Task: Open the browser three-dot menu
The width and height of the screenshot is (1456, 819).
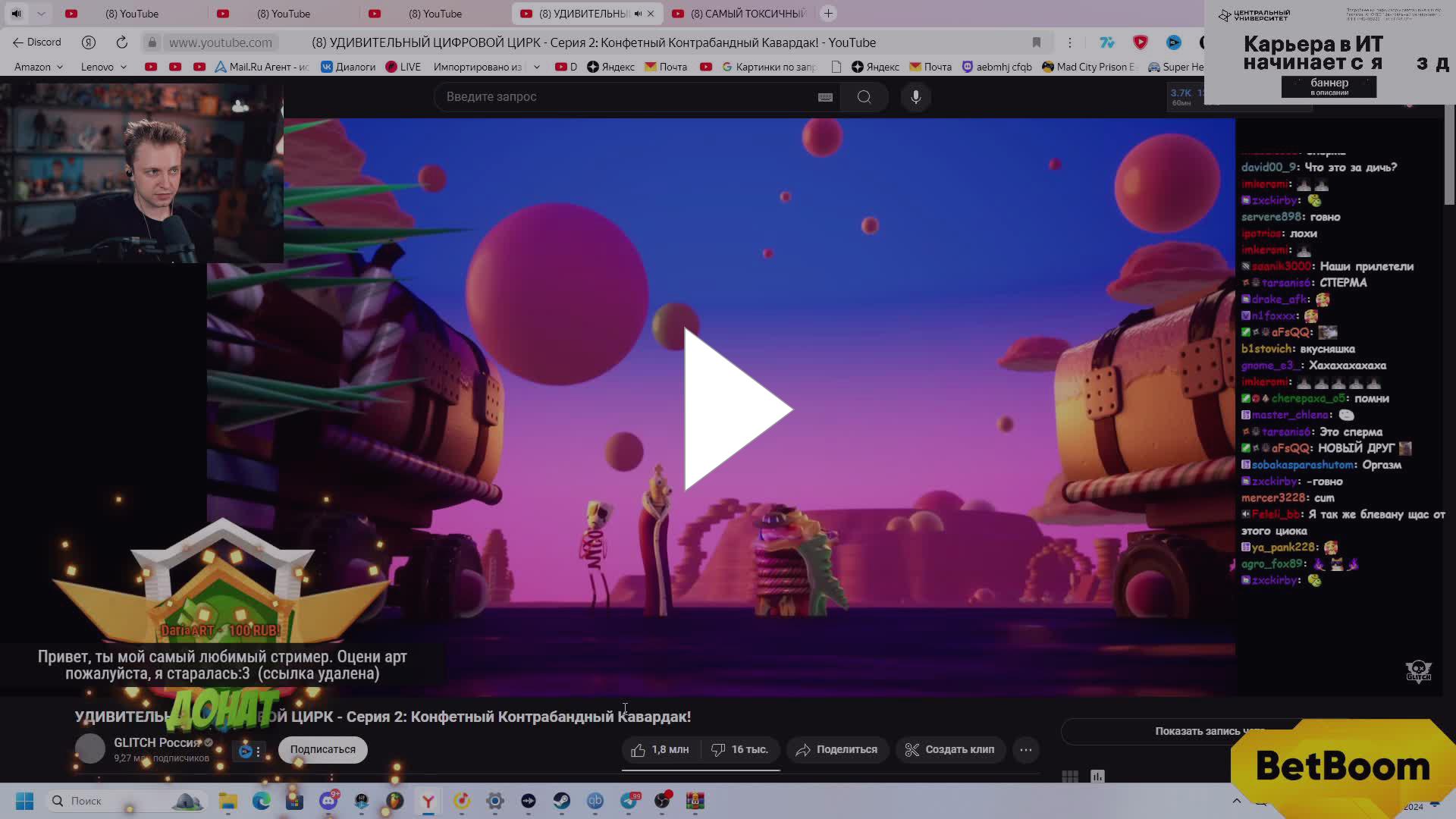Action: click(1069, 42)
